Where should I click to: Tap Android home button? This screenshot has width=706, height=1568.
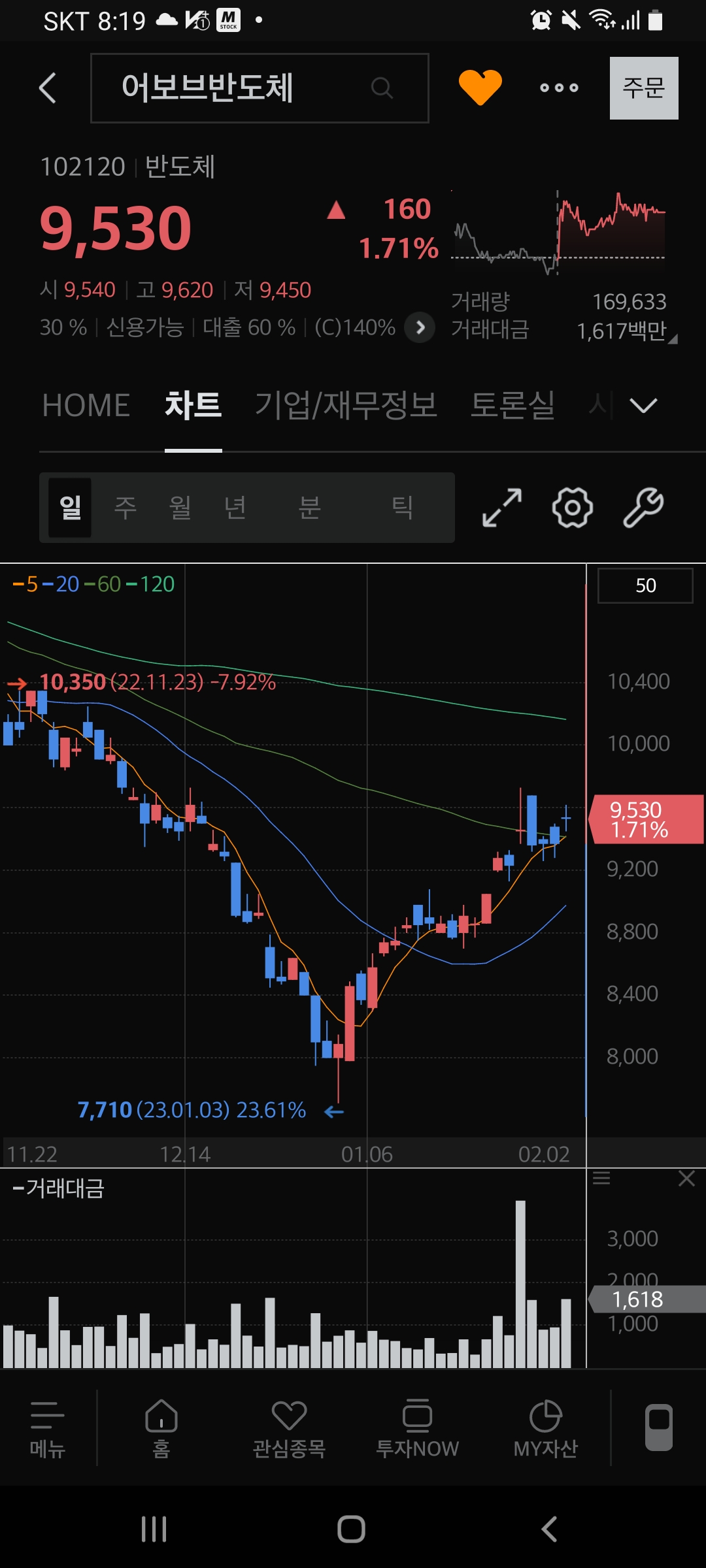[351, 1529]
